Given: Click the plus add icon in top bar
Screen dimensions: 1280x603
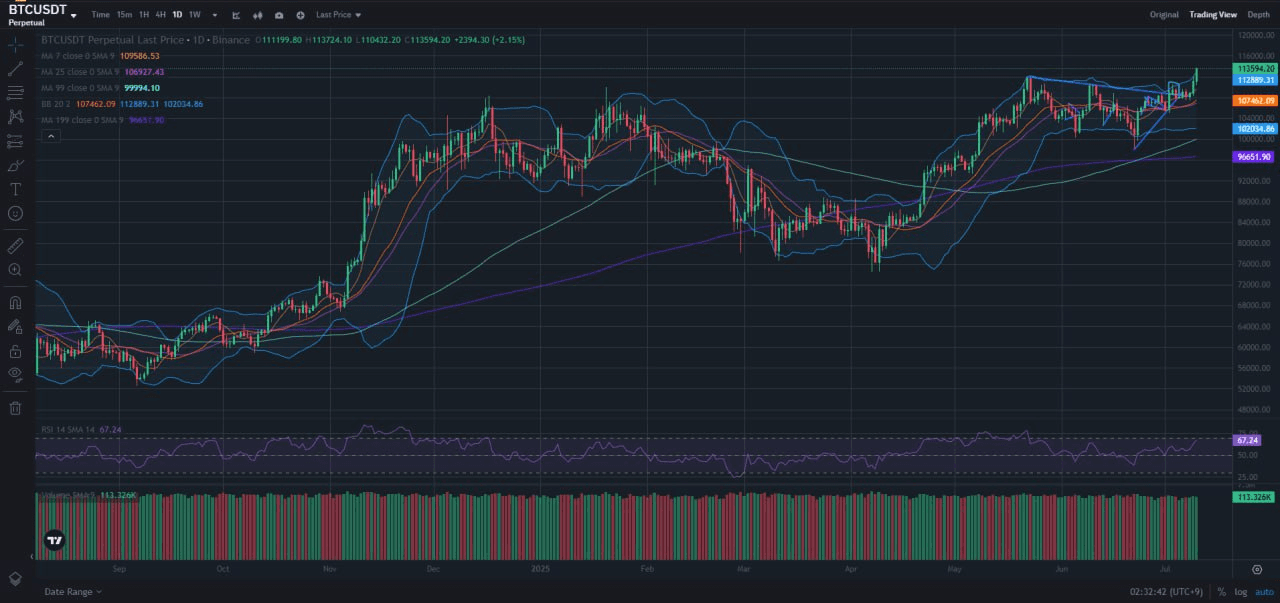Looking at the screenshot, I should pos(300,15).
